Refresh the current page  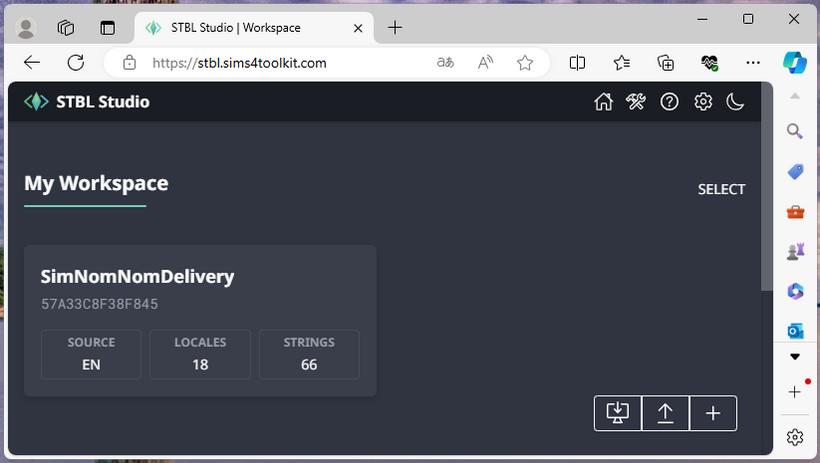click(76, 63)
